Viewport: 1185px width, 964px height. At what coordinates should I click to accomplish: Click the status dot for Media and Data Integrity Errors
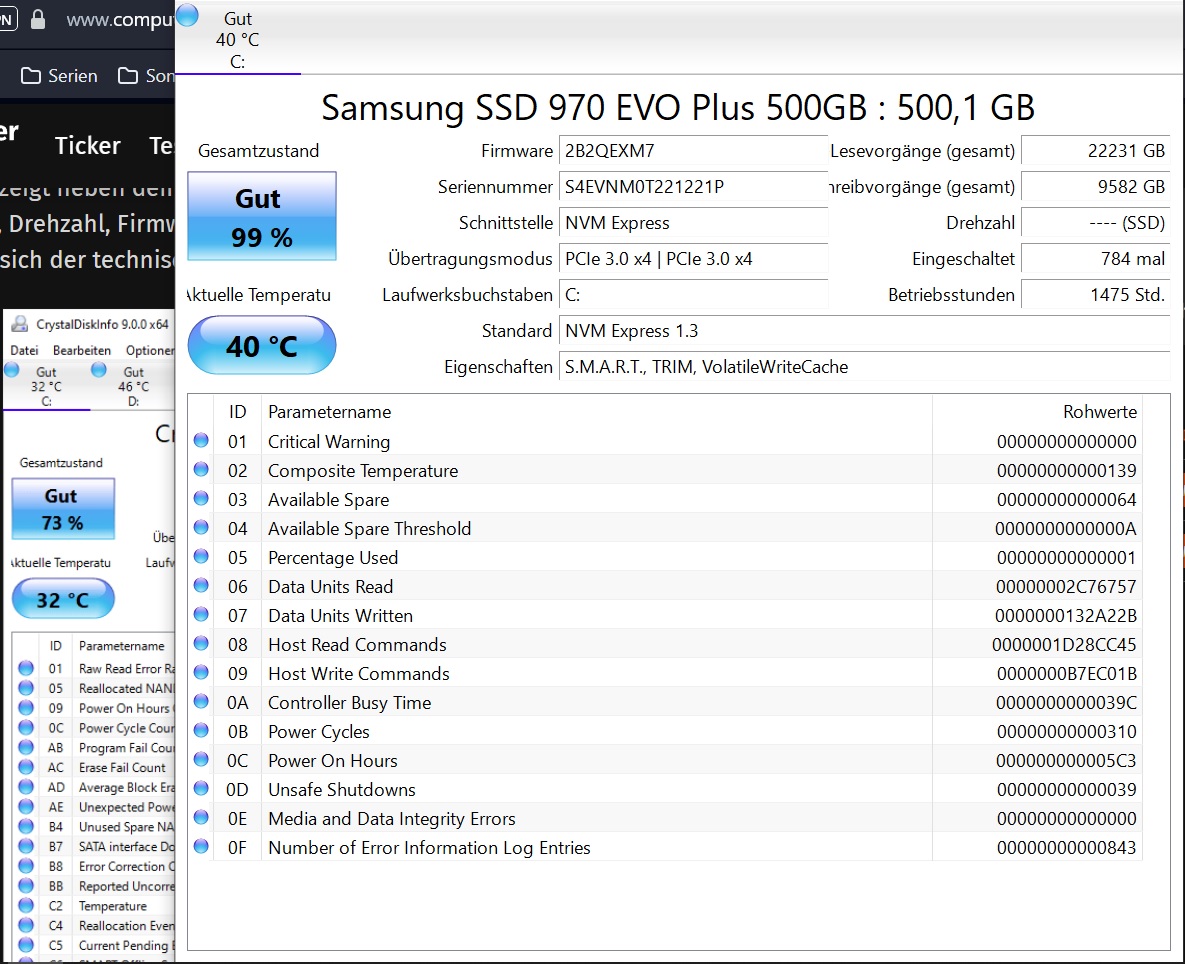click(201, 817)
